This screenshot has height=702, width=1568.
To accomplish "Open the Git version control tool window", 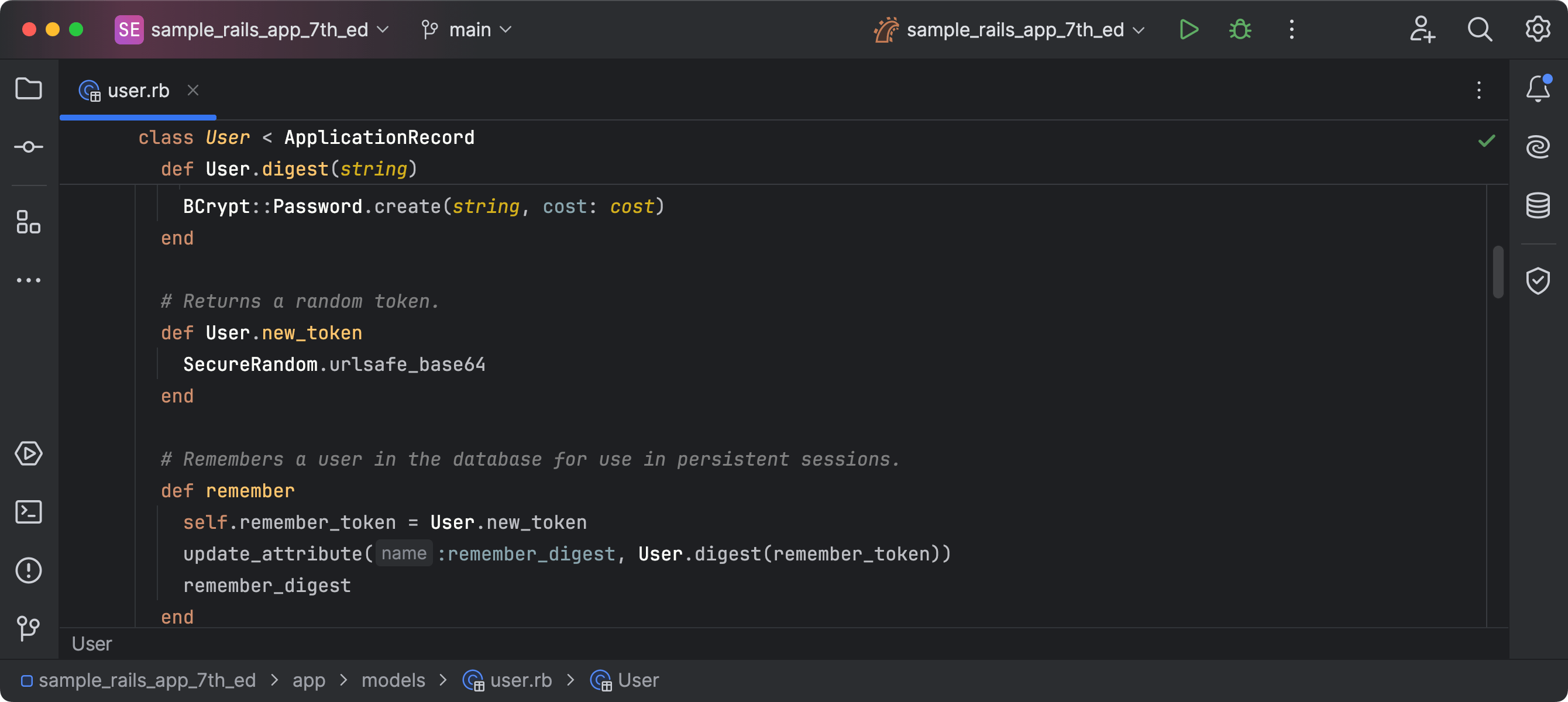I will [29, 628].
